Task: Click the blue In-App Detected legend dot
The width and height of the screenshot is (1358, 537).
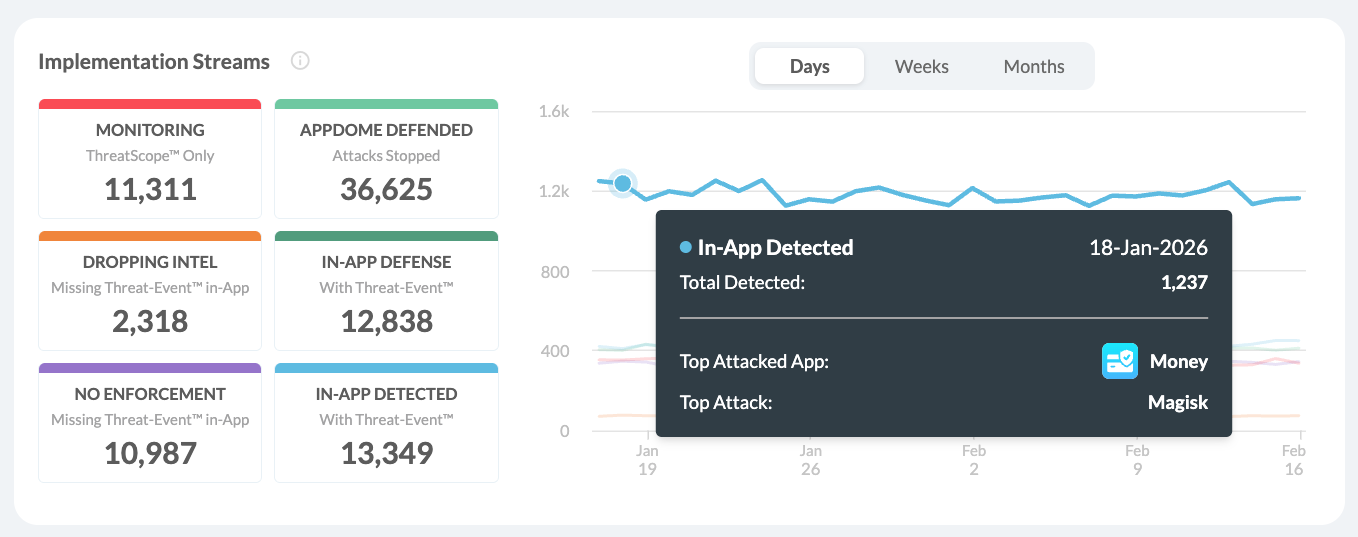Action: (x=685, y=247)
